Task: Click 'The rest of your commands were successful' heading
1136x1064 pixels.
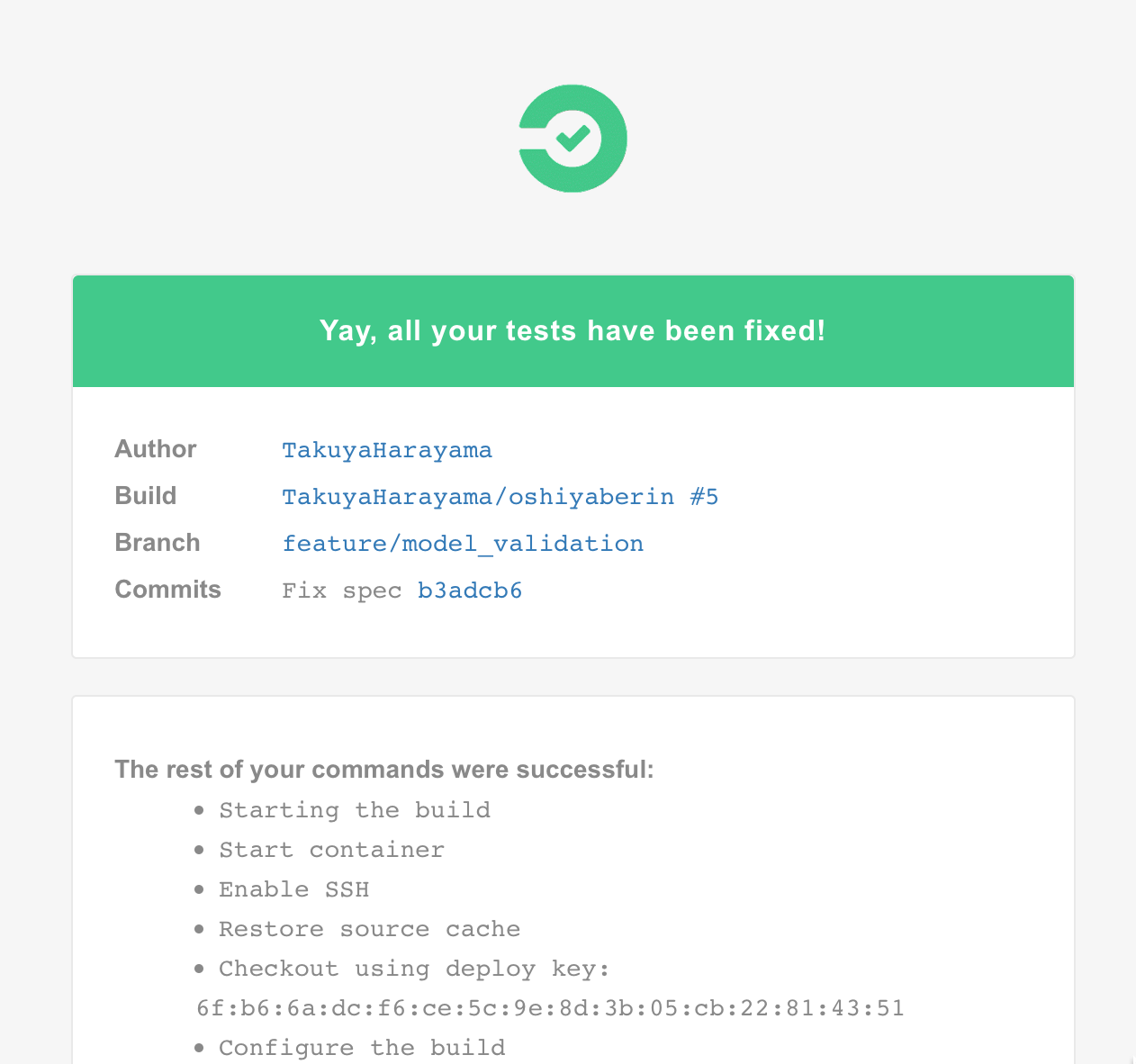Action: click(x=384, y=770)
